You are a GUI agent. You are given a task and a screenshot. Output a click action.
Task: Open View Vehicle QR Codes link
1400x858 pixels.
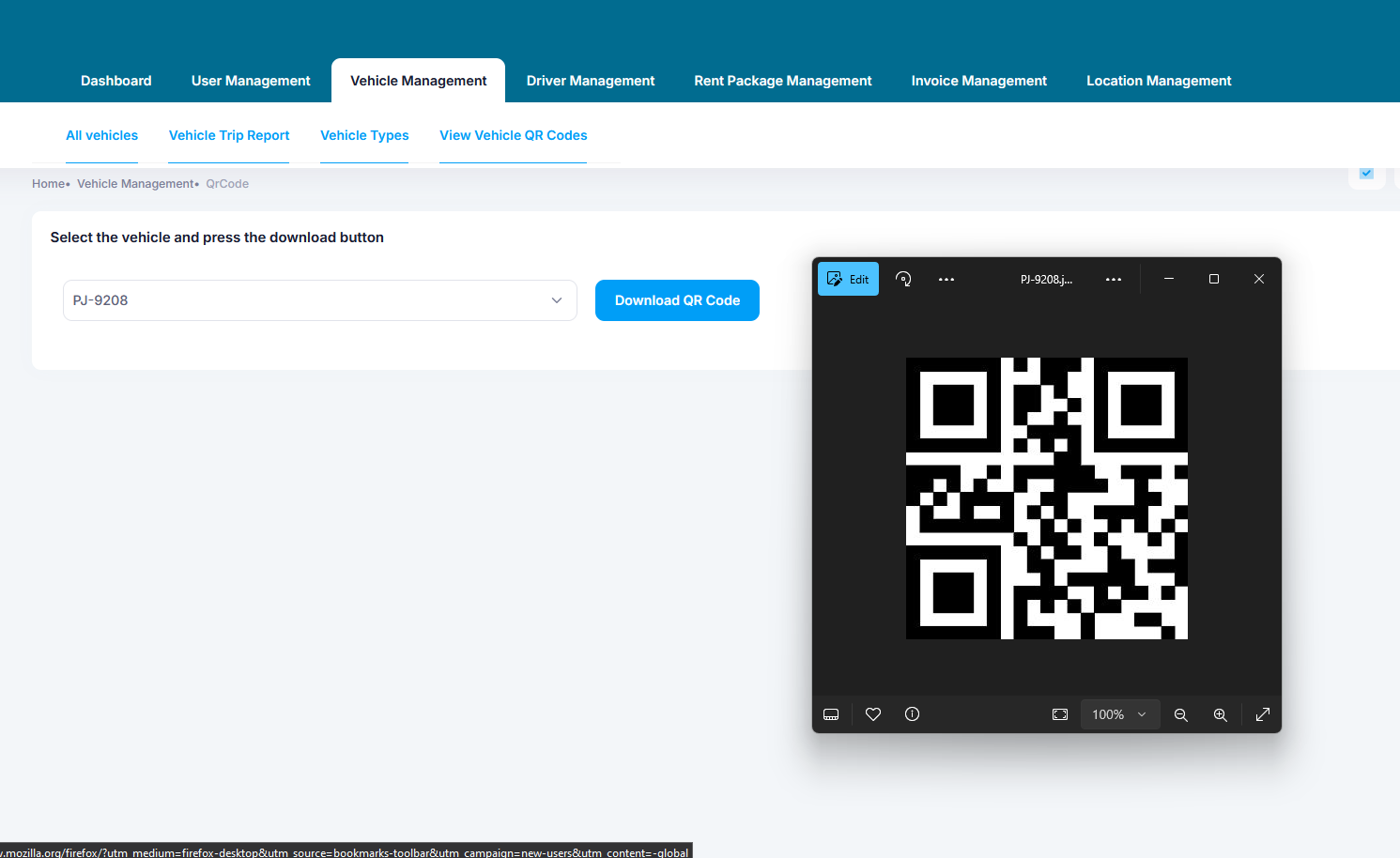click(514, 135)
